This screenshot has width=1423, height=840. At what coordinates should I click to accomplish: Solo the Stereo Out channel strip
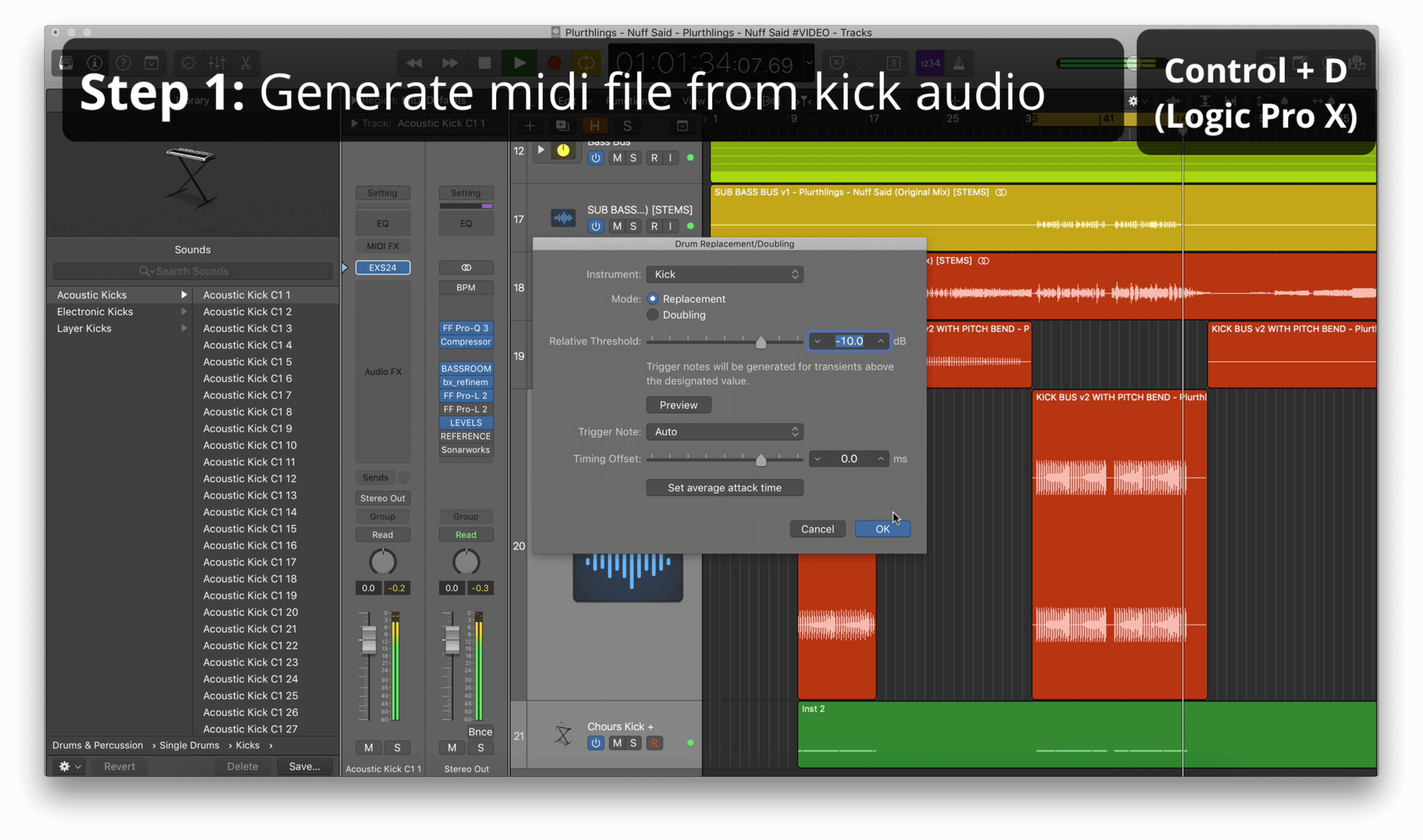(480, 748)
